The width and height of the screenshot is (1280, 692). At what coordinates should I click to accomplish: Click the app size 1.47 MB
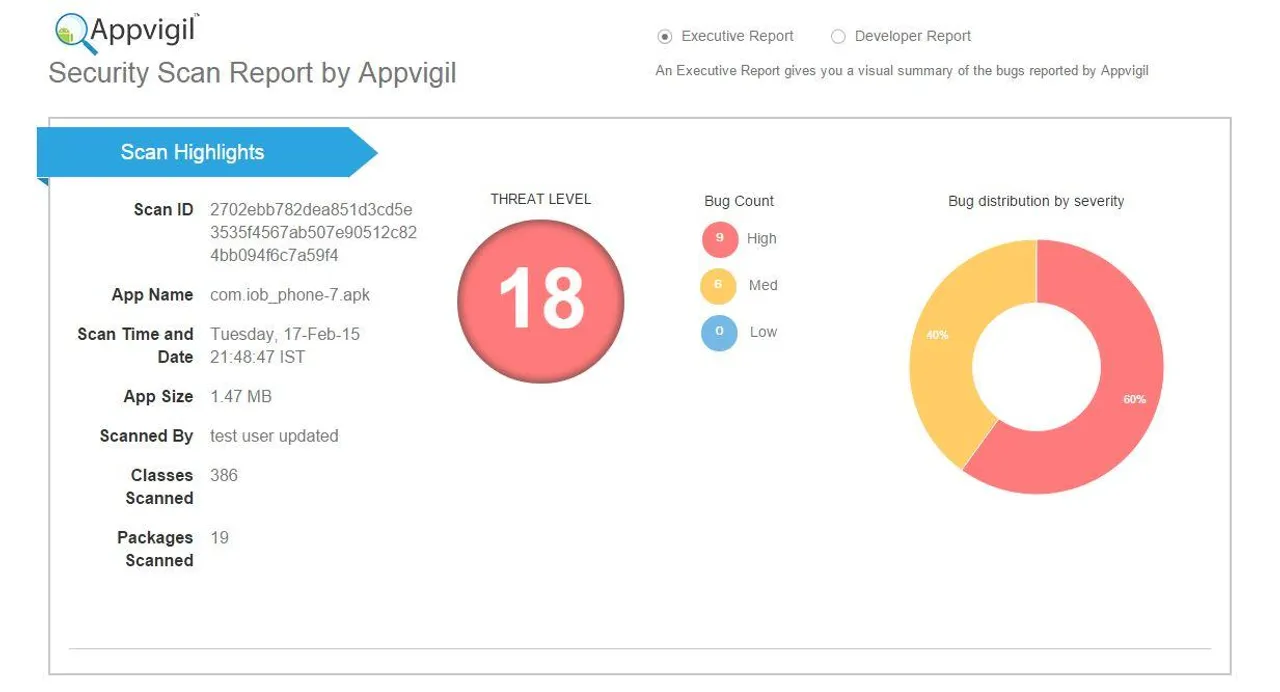tap(241, 397)
